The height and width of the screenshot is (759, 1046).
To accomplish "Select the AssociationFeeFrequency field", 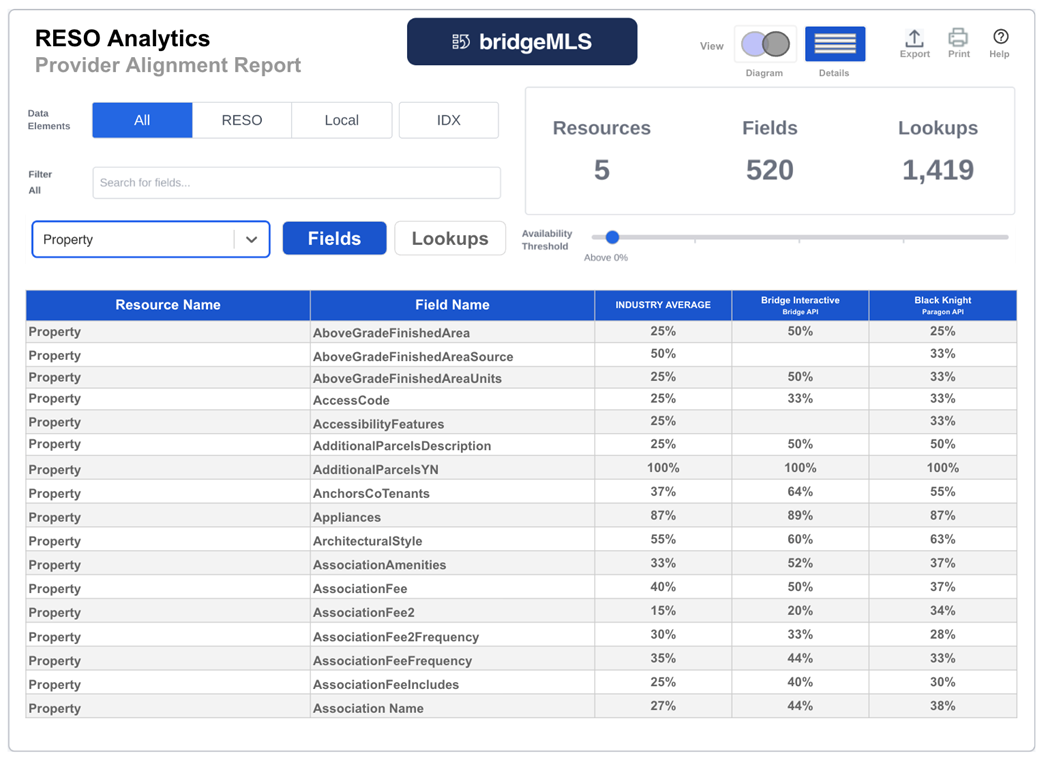I will (392, 661).
